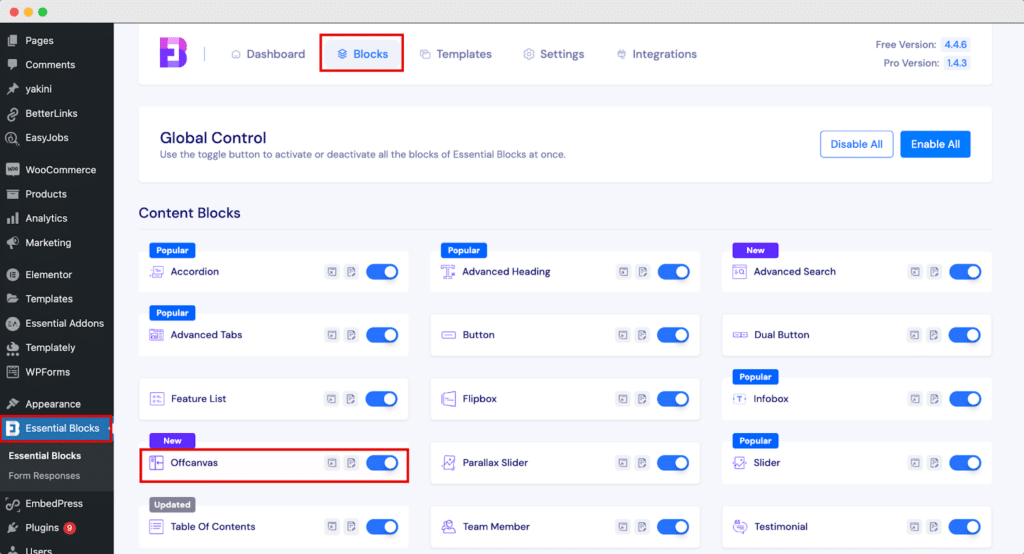Viewport: 1024px width, 554px height.
Task: Open the documentation icon for Flipbox block
Action: (x=643, y=399)
